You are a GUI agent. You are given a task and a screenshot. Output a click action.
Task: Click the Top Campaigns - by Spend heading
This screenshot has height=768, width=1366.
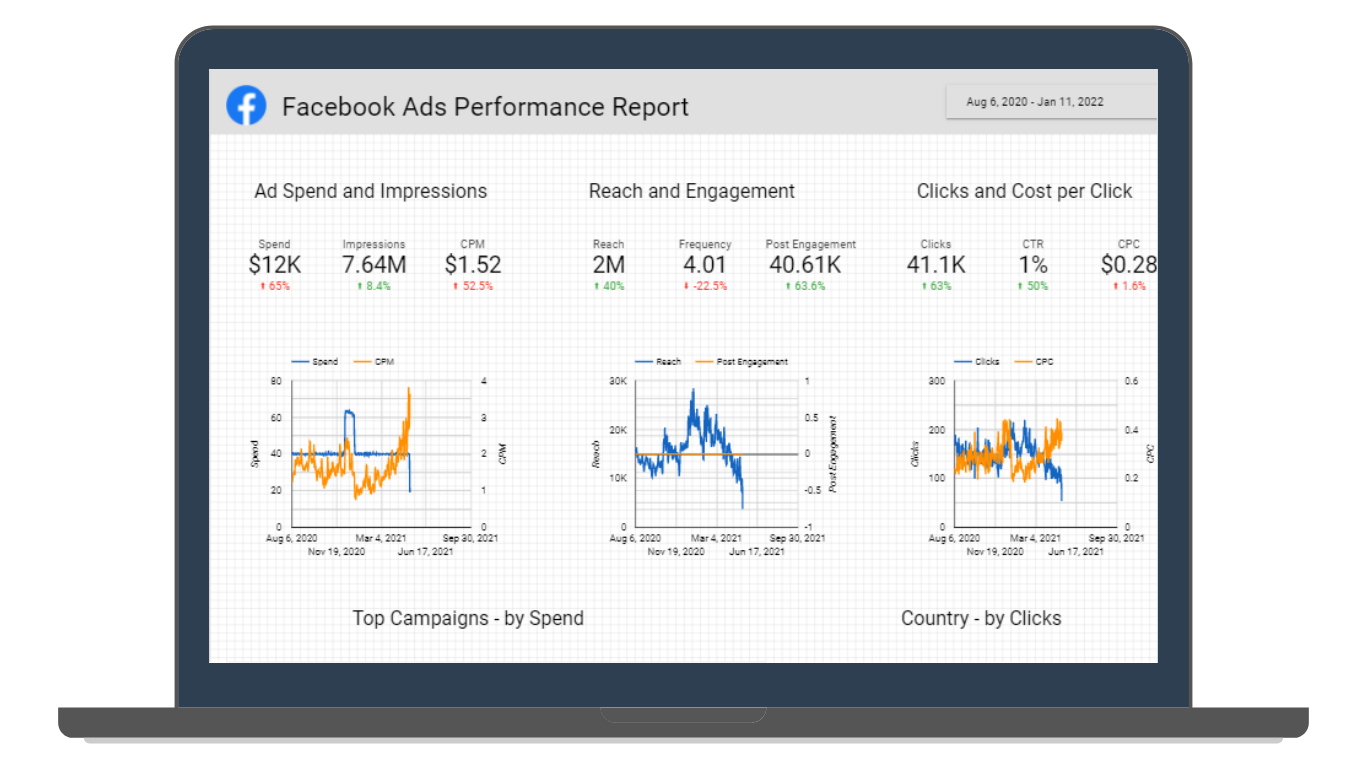click(470, 618)
